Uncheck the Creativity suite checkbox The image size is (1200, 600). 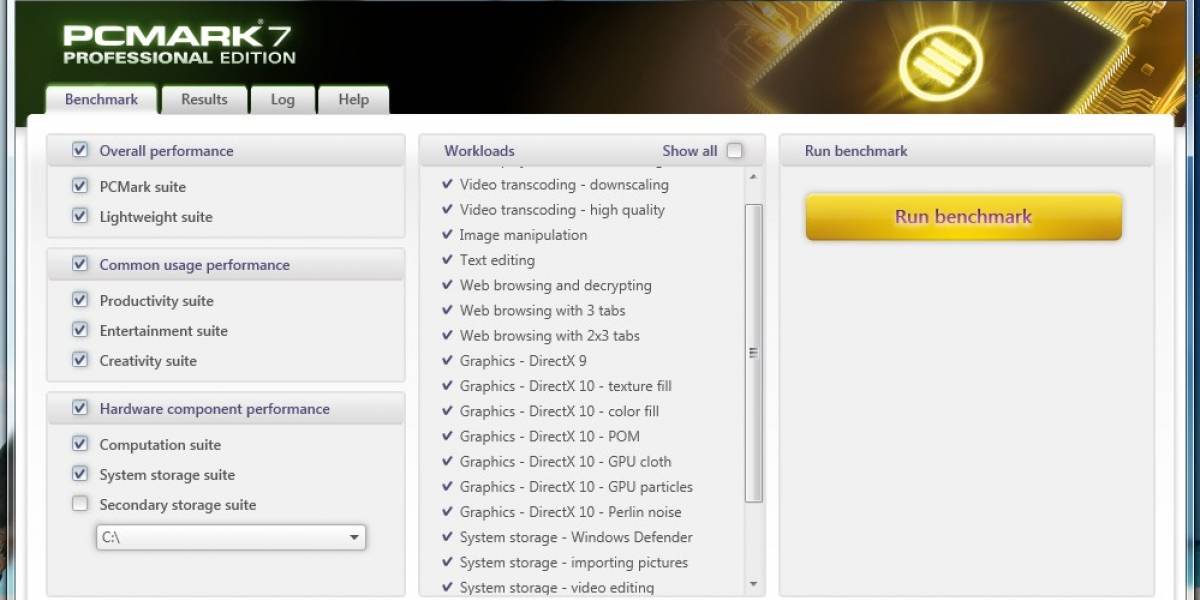tap(80, 361)
